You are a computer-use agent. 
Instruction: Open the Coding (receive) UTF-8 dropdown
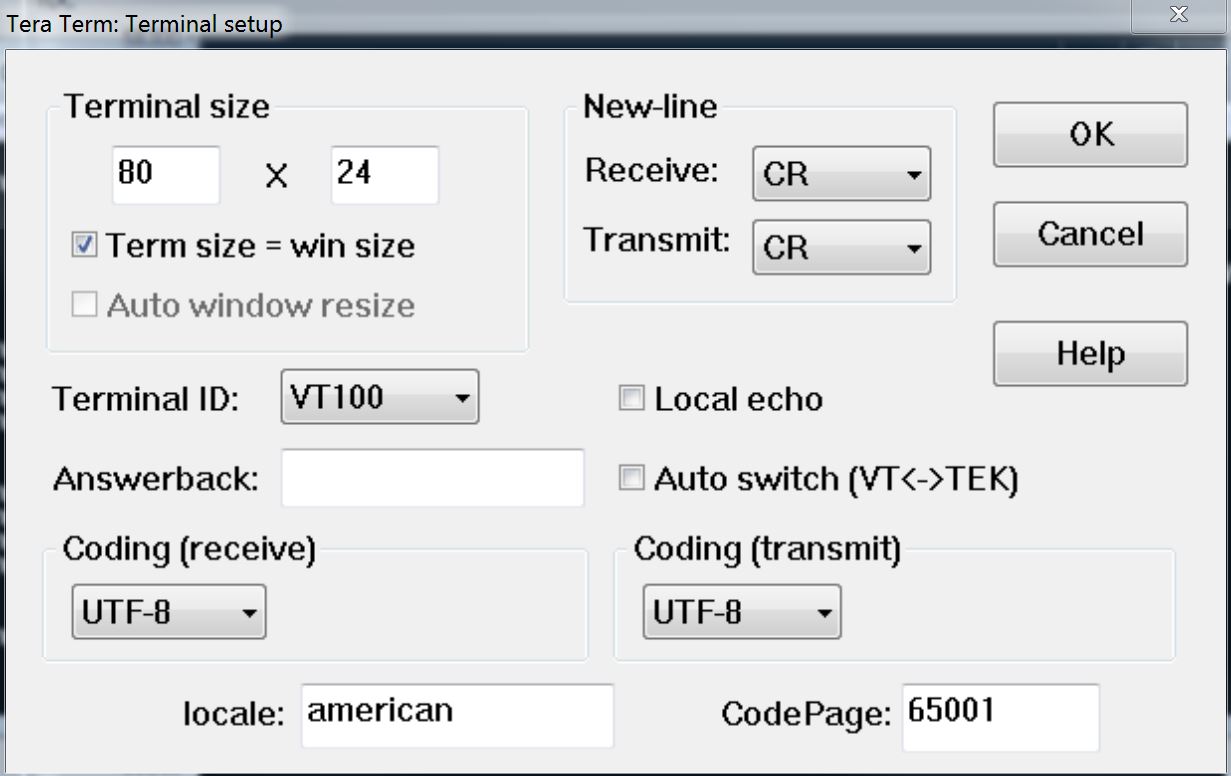(169, 612)
